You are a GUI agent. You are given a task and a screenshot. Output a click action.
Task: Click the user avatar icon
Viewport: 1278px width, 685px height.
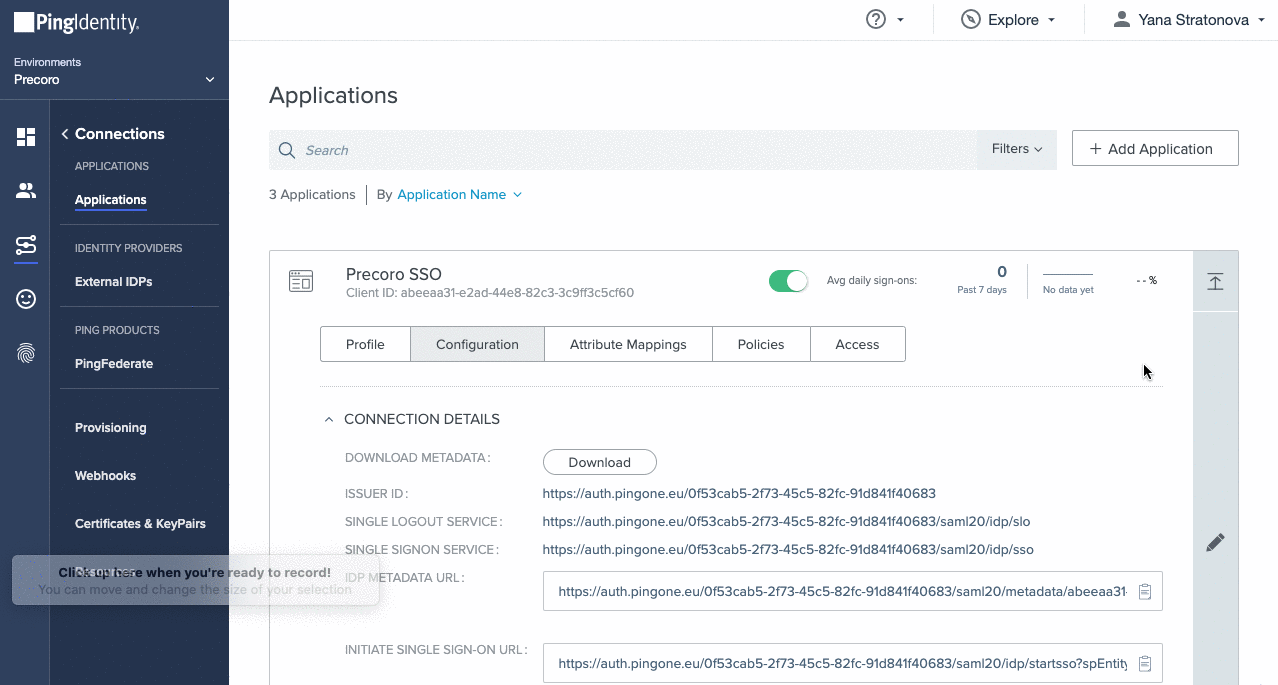(1121, 19)
